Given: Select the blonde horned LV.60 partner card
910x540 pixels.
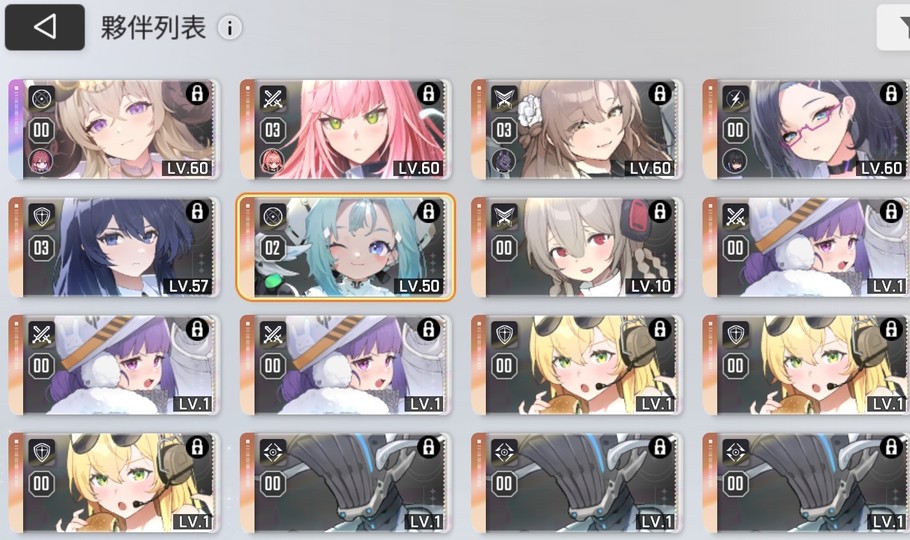Looking at the screenshot, I should click(x=114, y=129).
